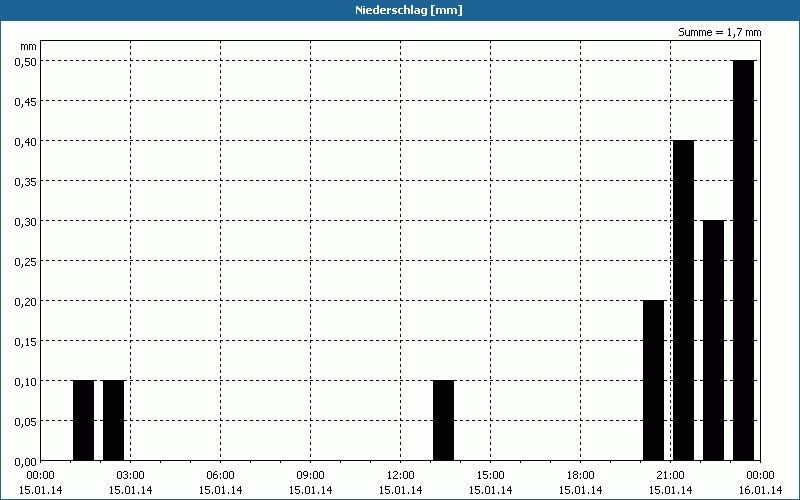Click the Niederschlag [mm] chart title

coord(409,10)
